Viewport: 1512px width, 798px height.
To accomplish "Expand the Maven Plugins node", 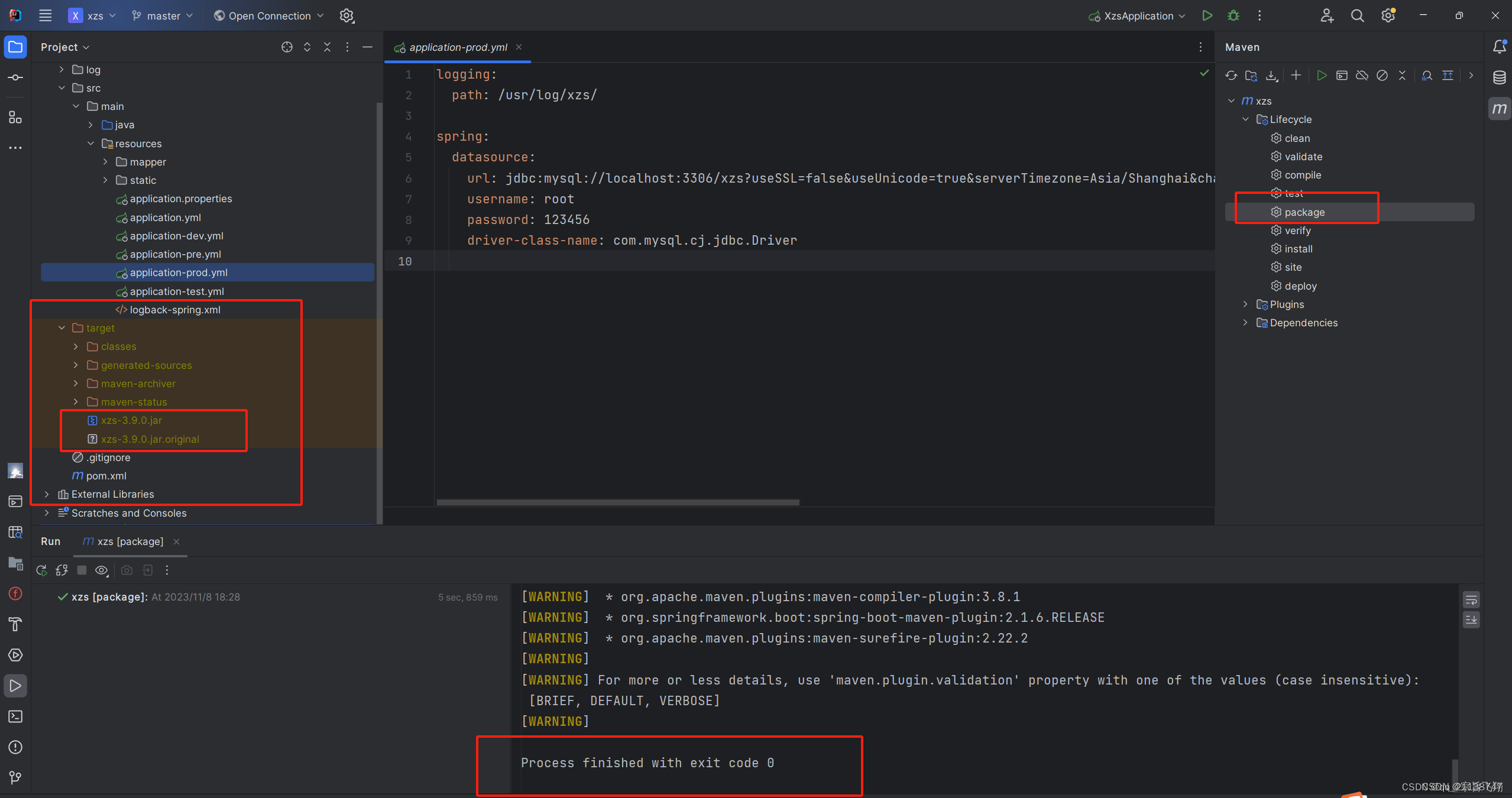I will (1245, 304).
